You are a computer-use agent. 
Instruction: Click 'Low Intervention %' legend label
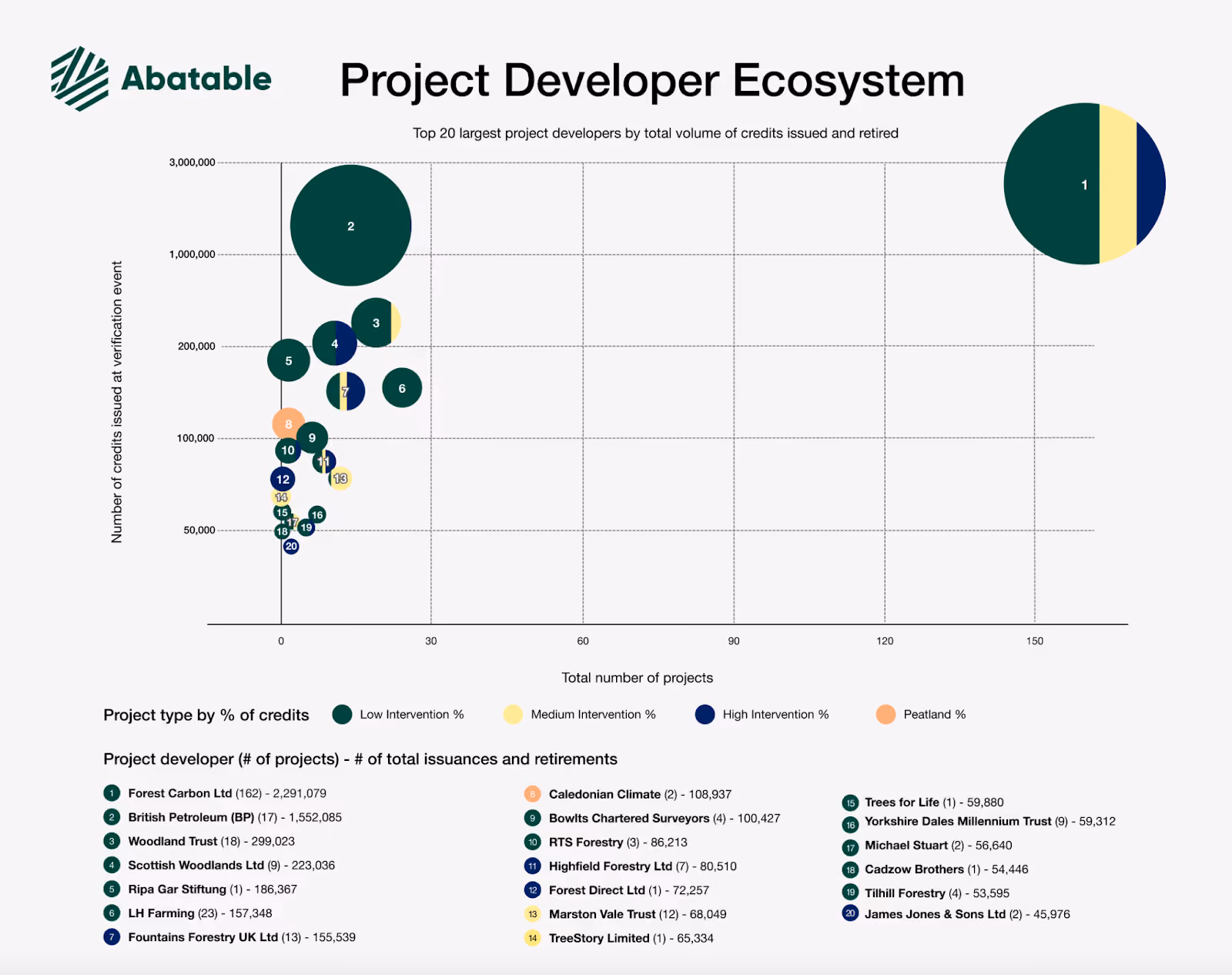(x=412, y=715)
